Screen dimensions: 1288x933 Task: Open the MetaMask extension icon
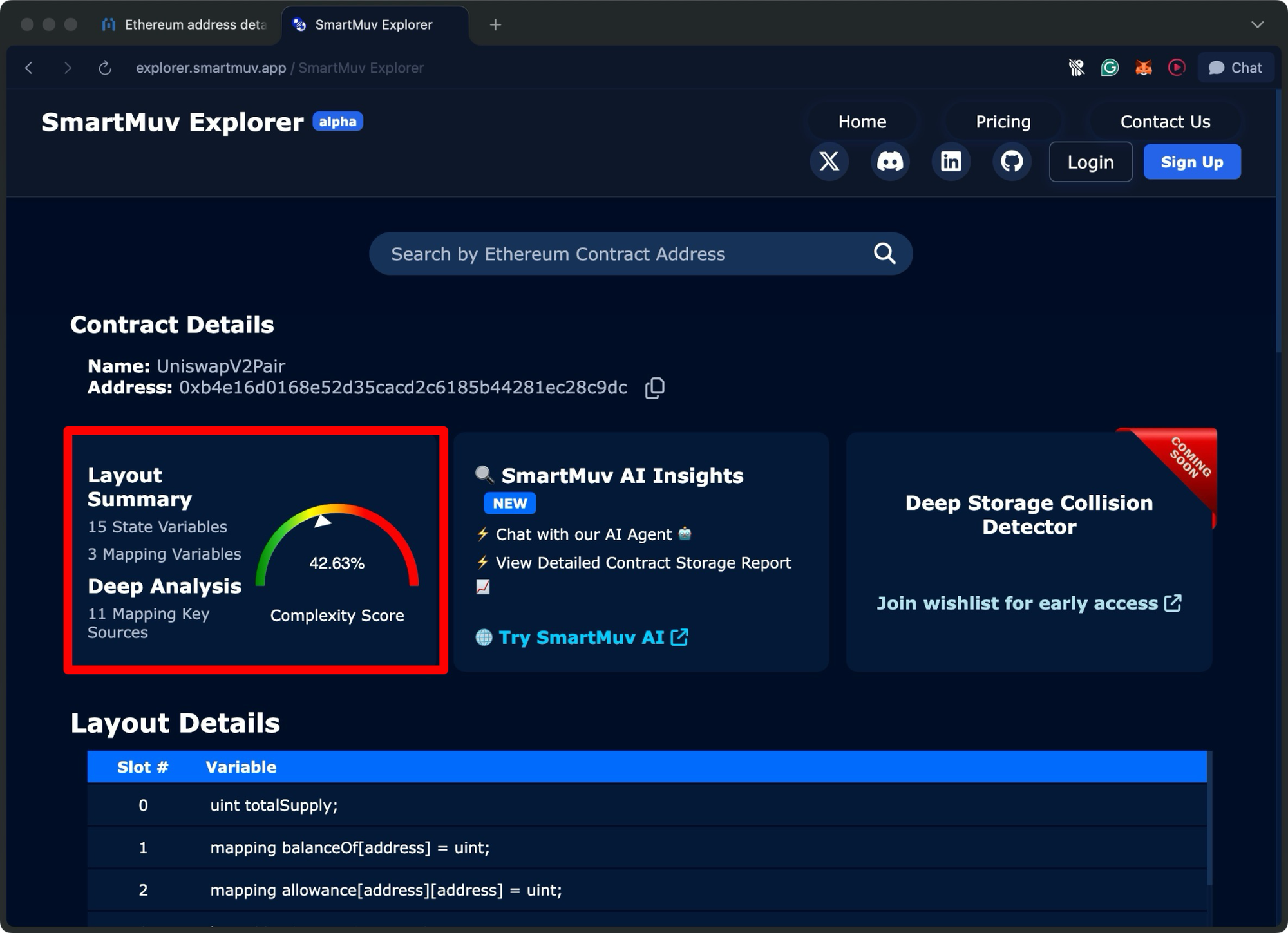click(1142, 67)
